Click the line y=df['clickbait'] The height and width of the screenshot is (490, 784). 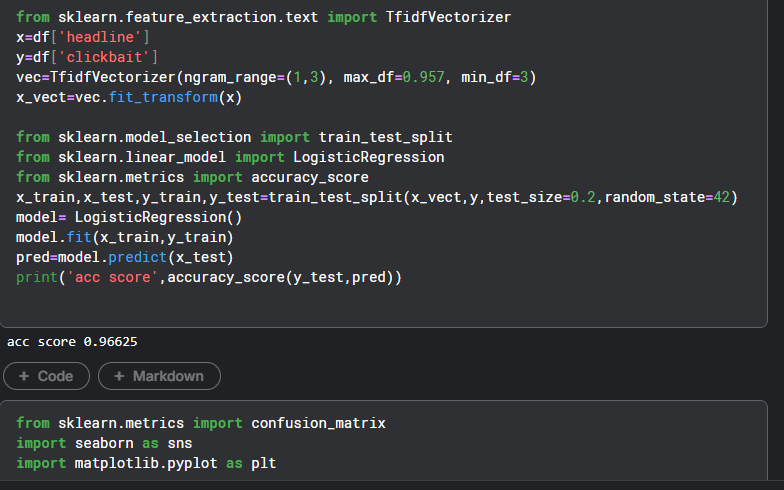pyautogui.click(x=87, y=57)
